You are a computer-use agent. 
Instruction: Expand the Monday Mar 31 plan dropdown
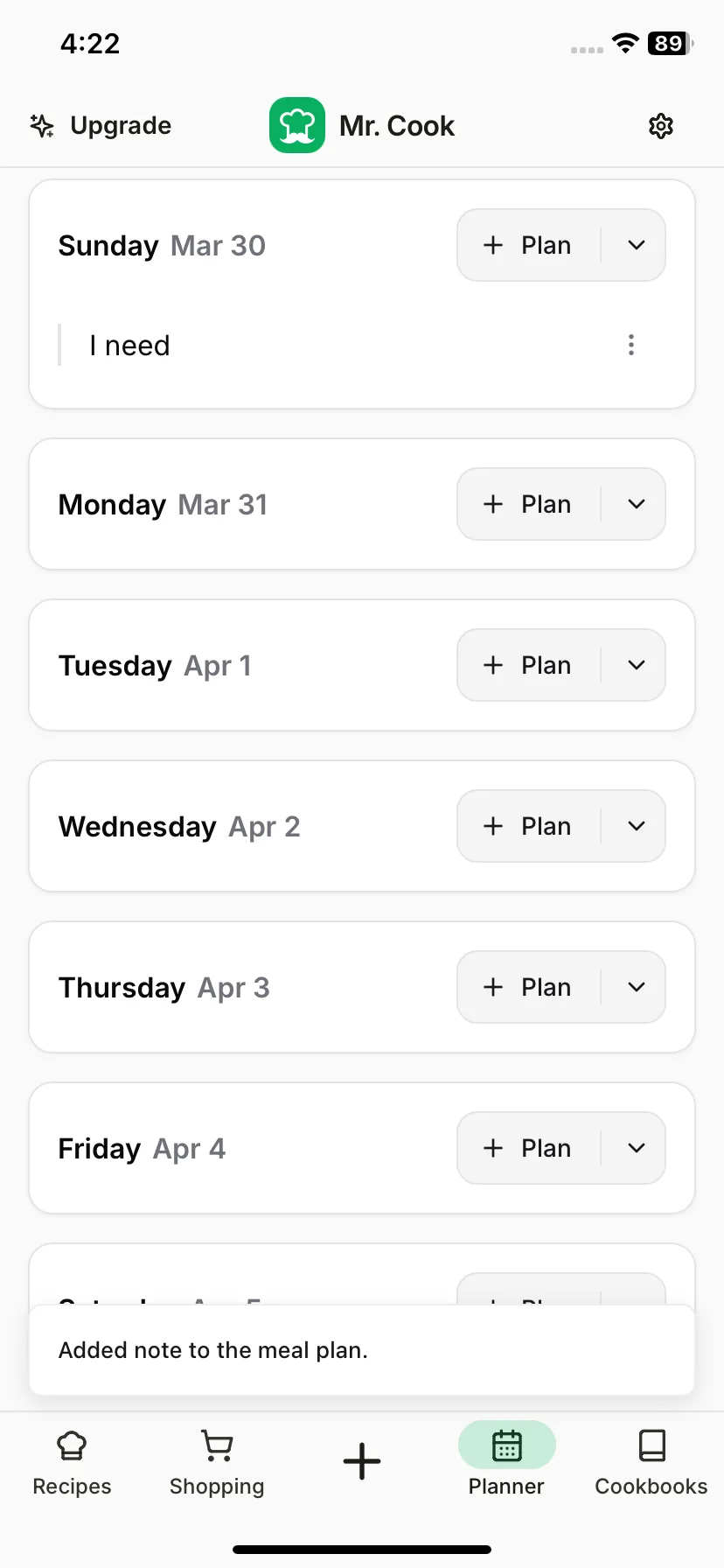coord(637,504)
